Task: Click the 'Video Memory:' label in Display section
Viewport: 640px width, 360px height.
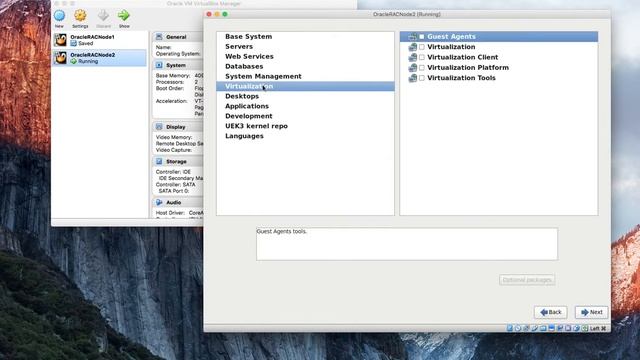Action: [173, 137]
